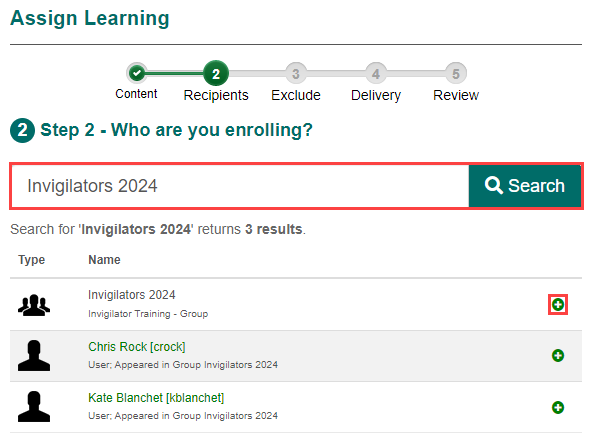
Task: Open the Kate Blanchet [kblanchet] user link
Action: pyautogui.click(x=156, y=398)
